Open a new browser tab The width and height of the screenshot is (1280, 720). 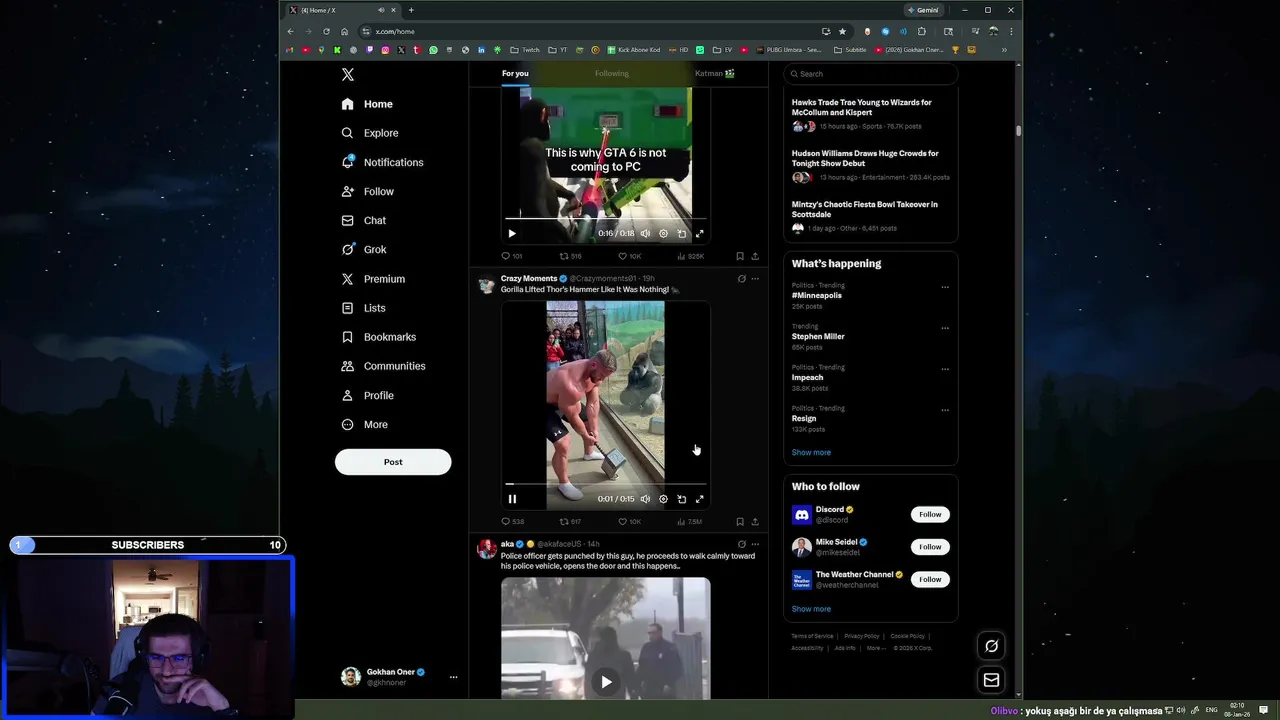click(x=411, y=10)
